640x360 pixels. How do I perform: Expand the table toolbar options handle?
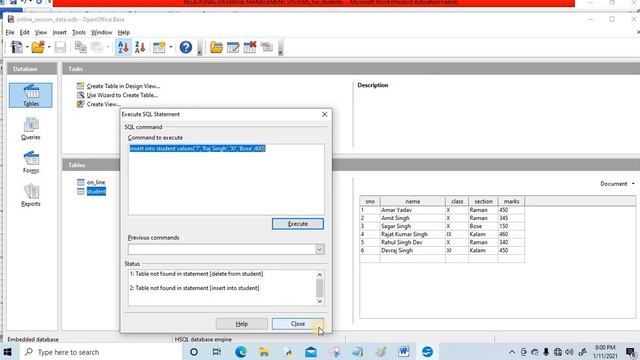tap(280, 48)
